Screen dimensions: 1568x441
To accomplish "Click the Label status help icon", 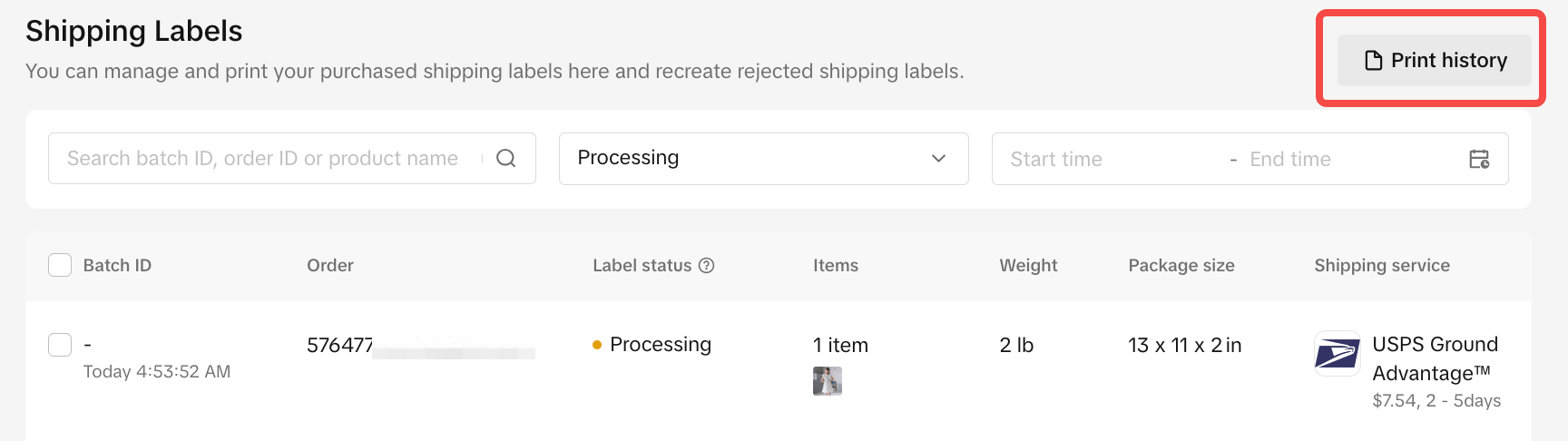I will (x=707, y=266).
